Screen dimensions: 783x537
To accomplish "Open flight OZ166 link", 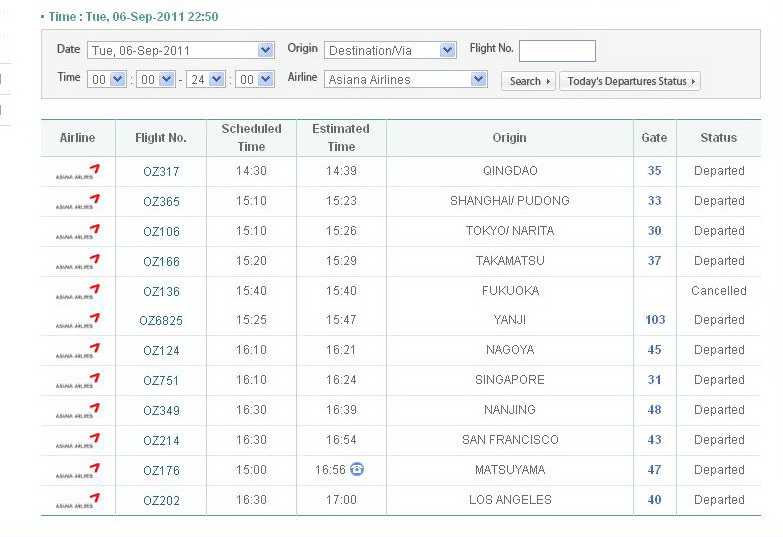I will click(161, 262).
